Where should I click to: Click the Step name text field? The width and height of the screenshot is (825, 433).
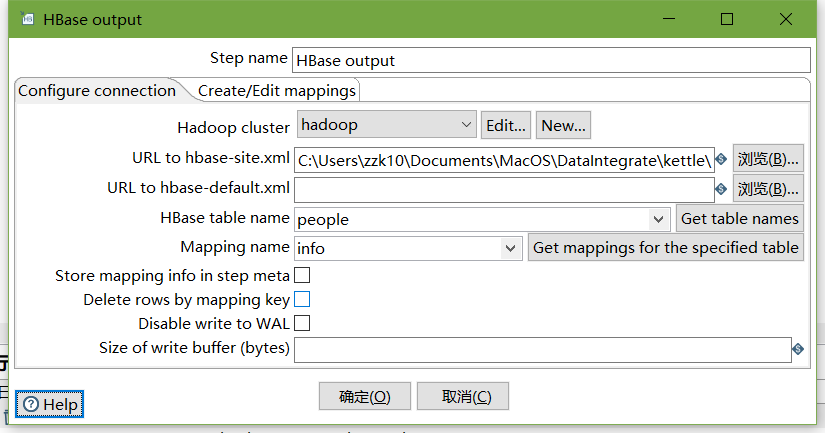(x=550, y=60)
